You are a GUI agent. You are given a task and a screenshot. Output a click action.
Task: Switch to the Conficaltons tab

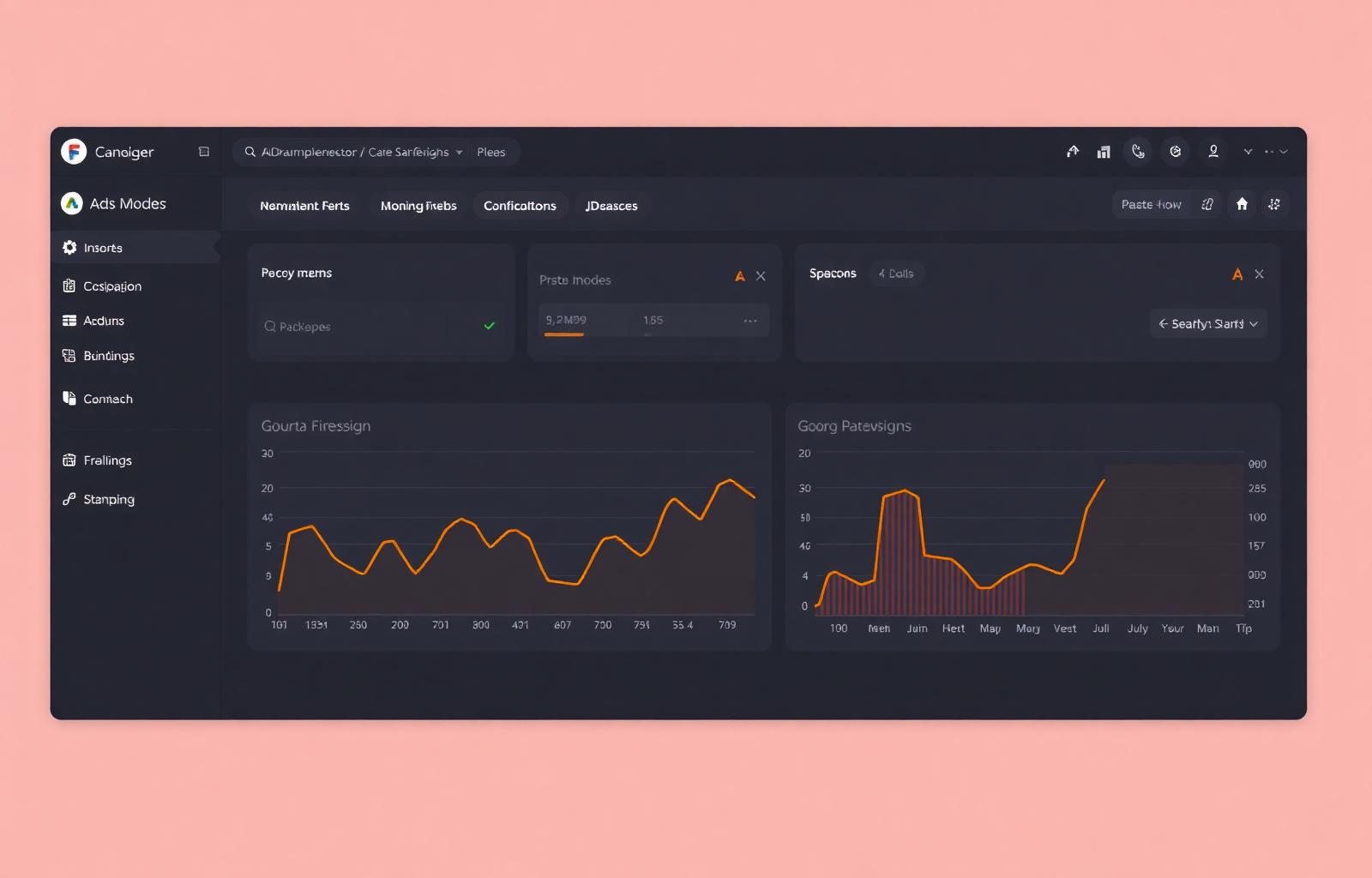click(520, 206)
